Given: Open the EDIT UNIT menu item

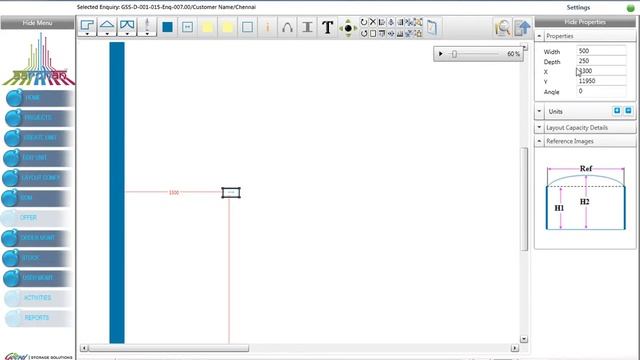Looking at the screenshot, I should (x=38, y=158).
